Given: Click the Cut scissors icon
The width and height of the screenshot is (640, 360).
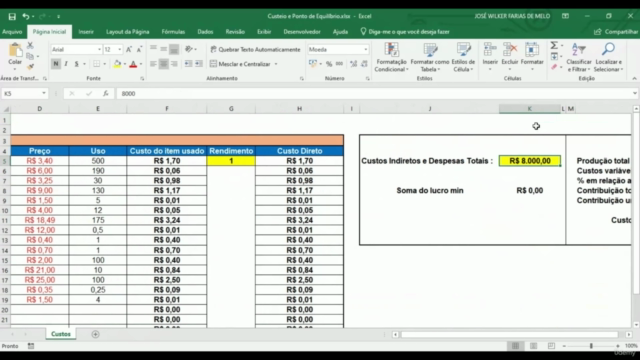Looking at the screenshot, I should [30, 45].
